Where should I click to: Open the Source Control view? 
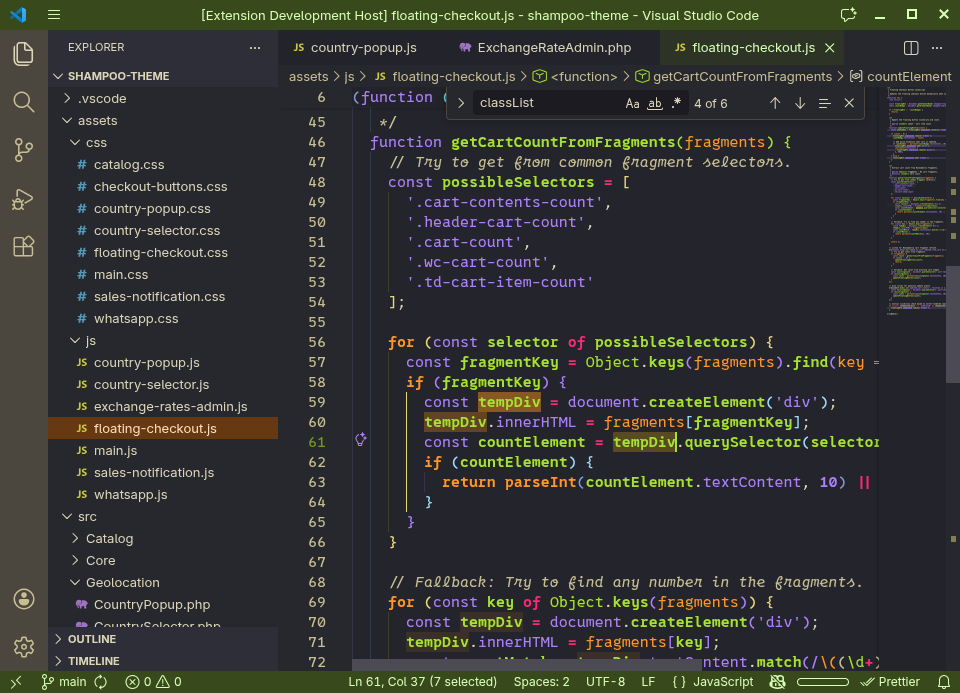[23, 150]
